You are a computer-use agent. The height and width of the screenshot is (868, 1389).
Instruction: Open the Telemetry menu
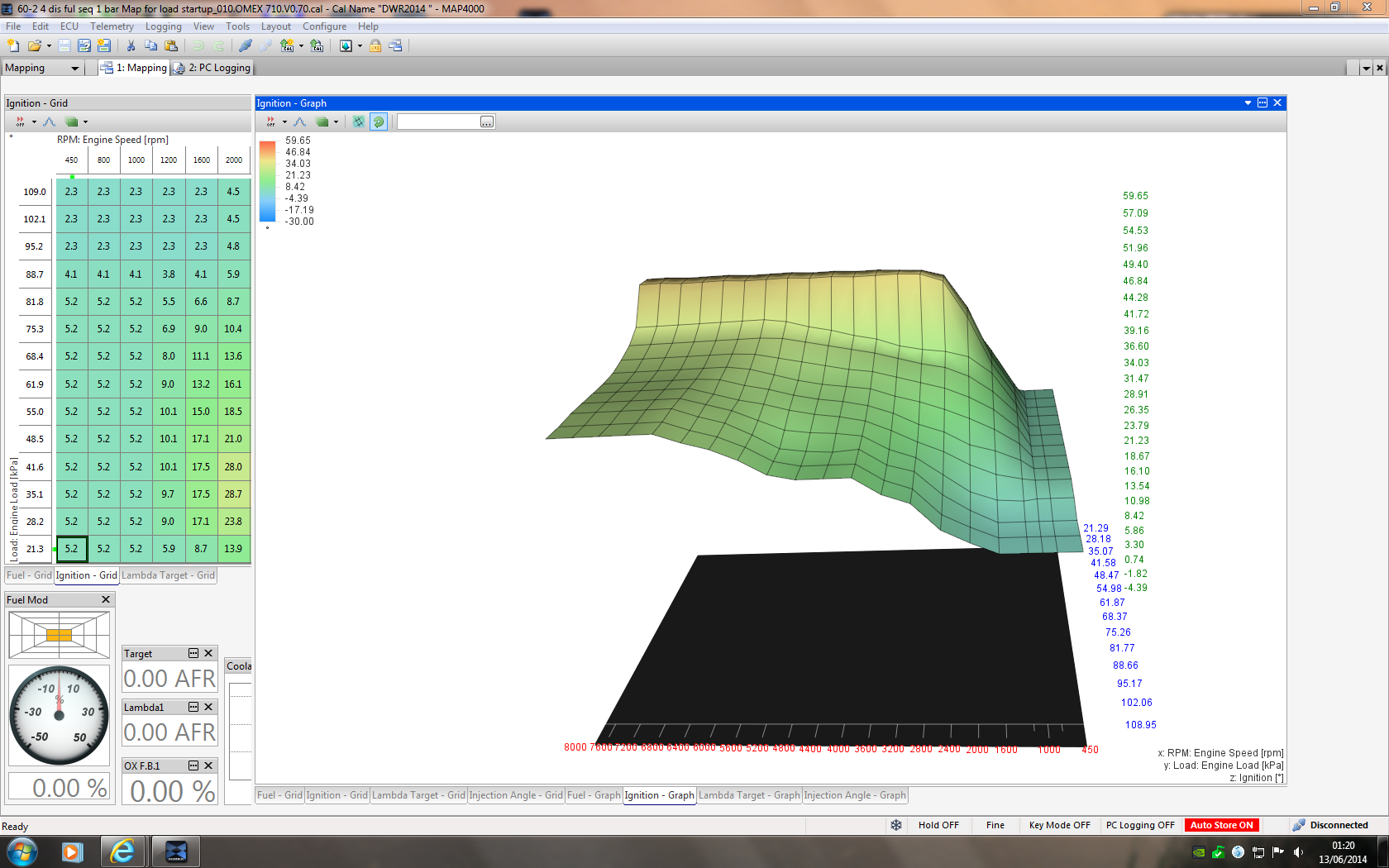point(112,26)
